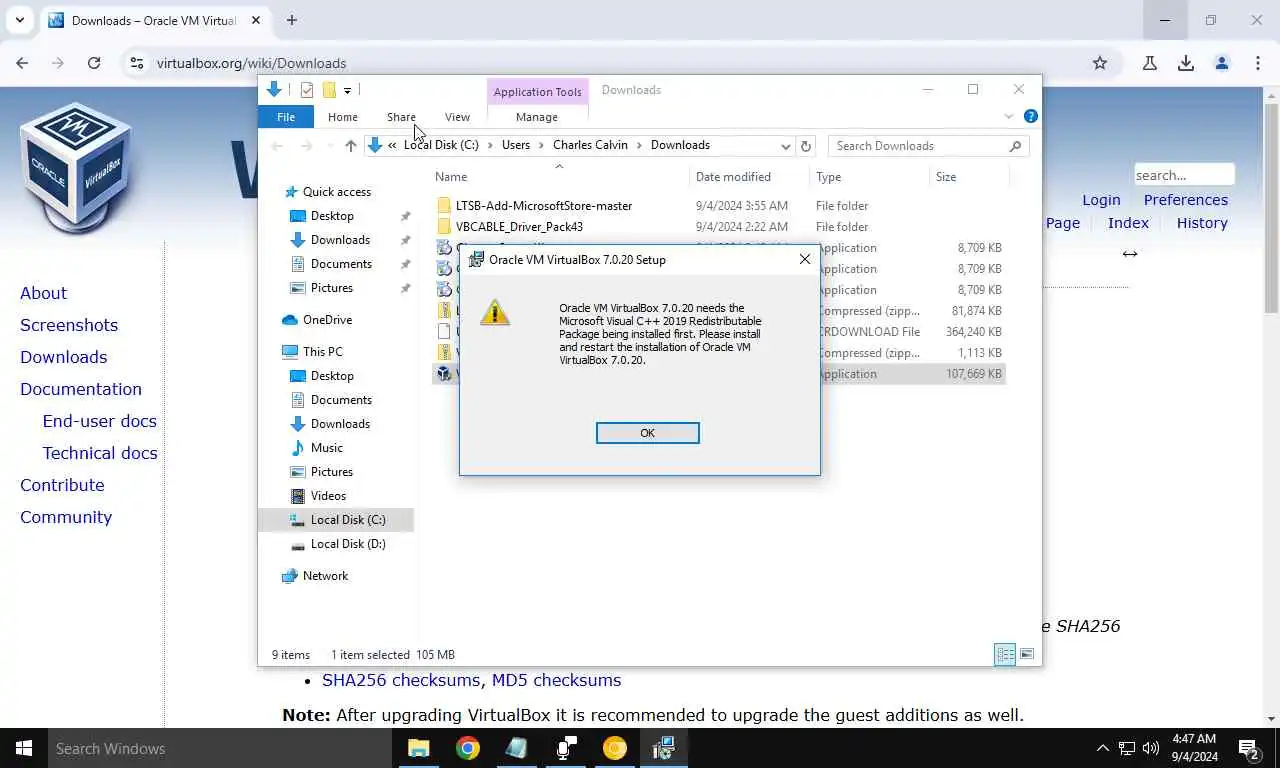Click the Users breadcrumb segment
This screenshot has width=1280, height=768.
pos(516,145)
